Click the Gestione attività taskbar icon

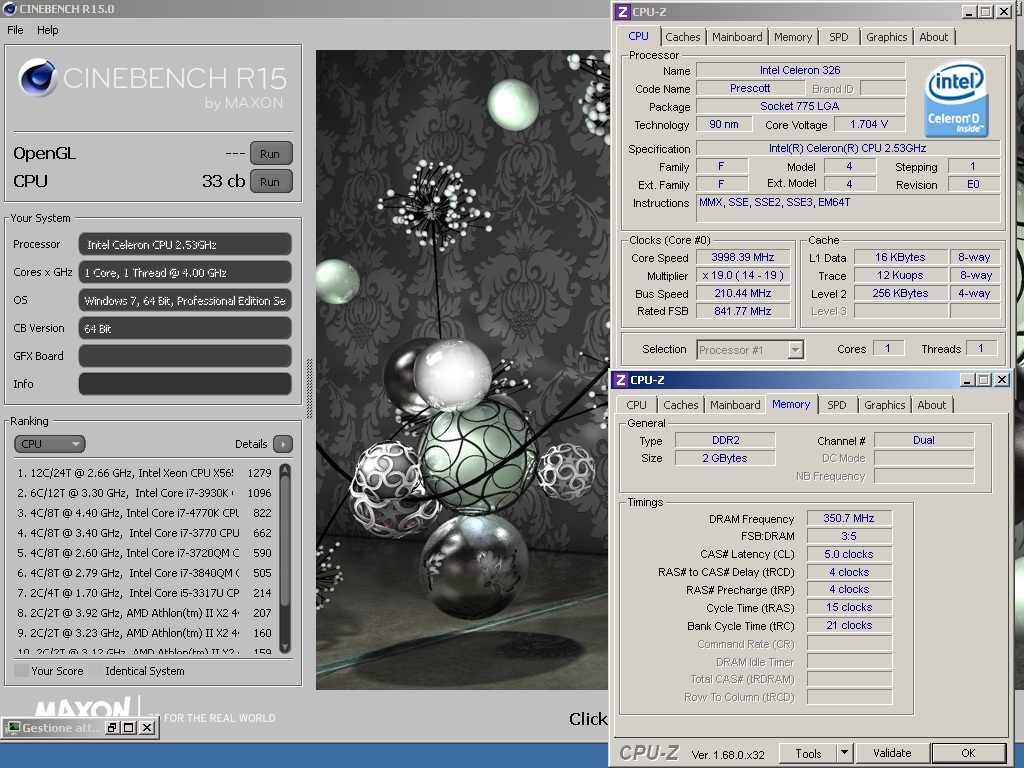point(13,728)
